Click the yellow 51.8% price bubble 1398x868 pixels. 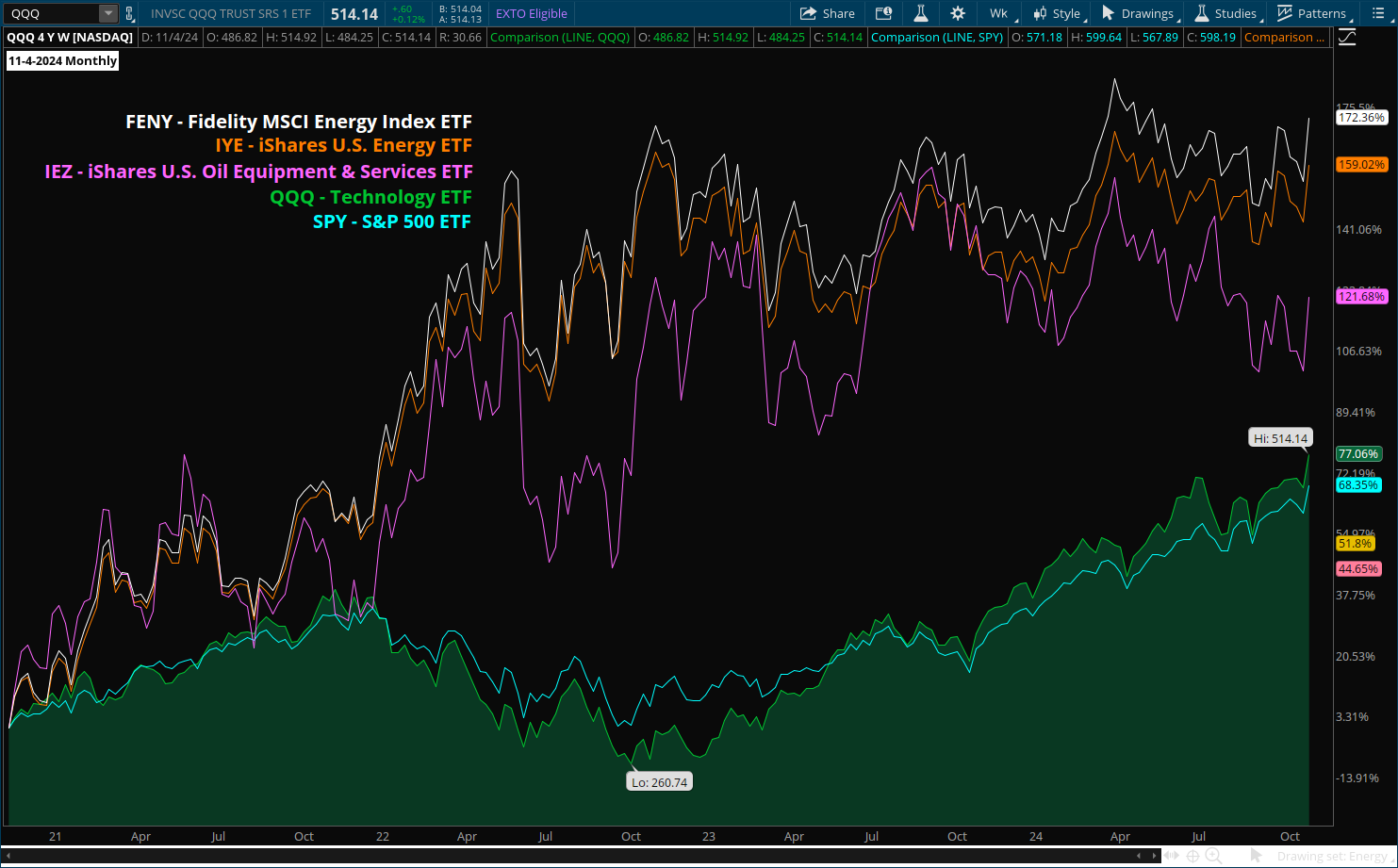click(1356, 543)
